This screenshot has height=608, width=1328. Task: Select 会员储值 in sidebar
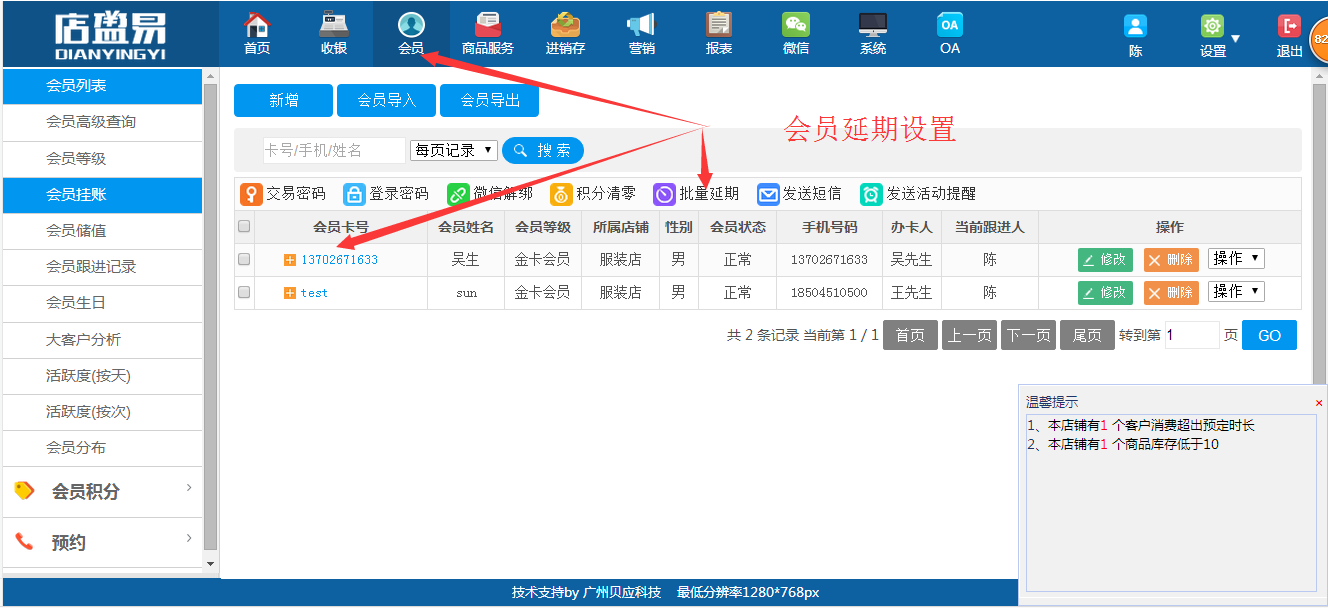click(x=102, y=231)
